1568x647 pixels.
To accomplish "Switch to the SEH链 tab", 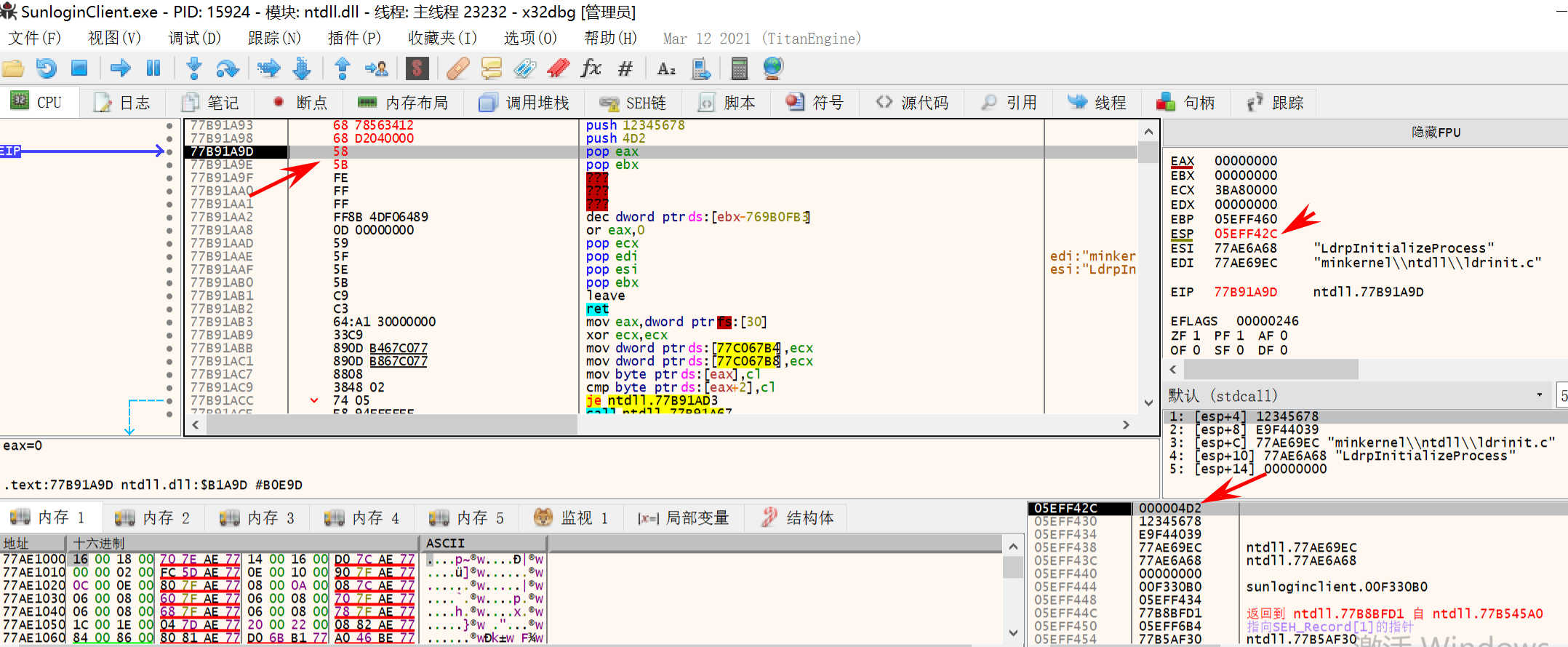I will pyautogui.click(x=633, y=103).
